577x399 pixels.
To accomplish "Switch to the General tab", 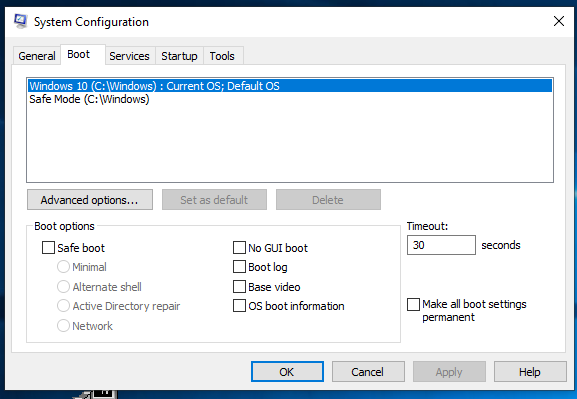I will [37, 56].
